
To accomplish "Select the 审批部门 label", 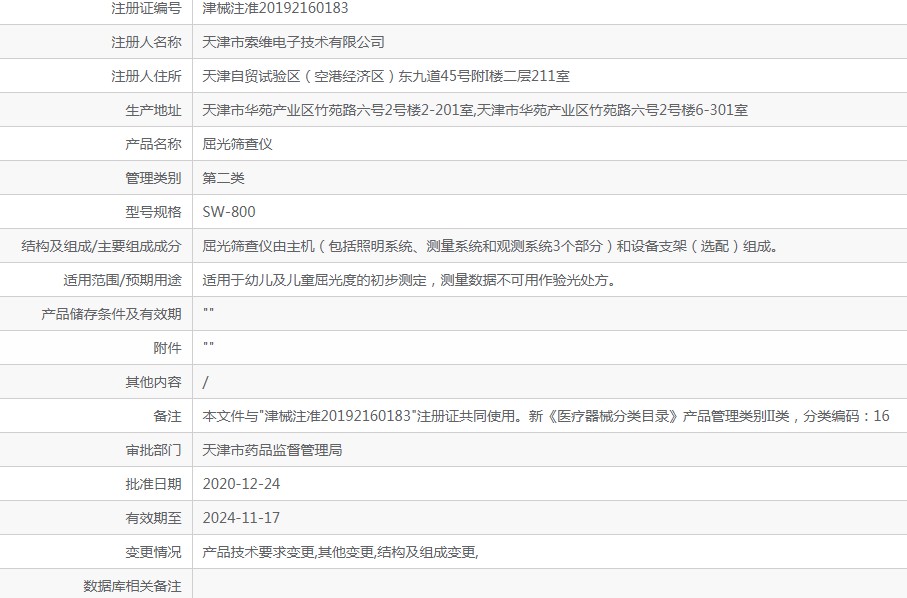I will point(153,450).
